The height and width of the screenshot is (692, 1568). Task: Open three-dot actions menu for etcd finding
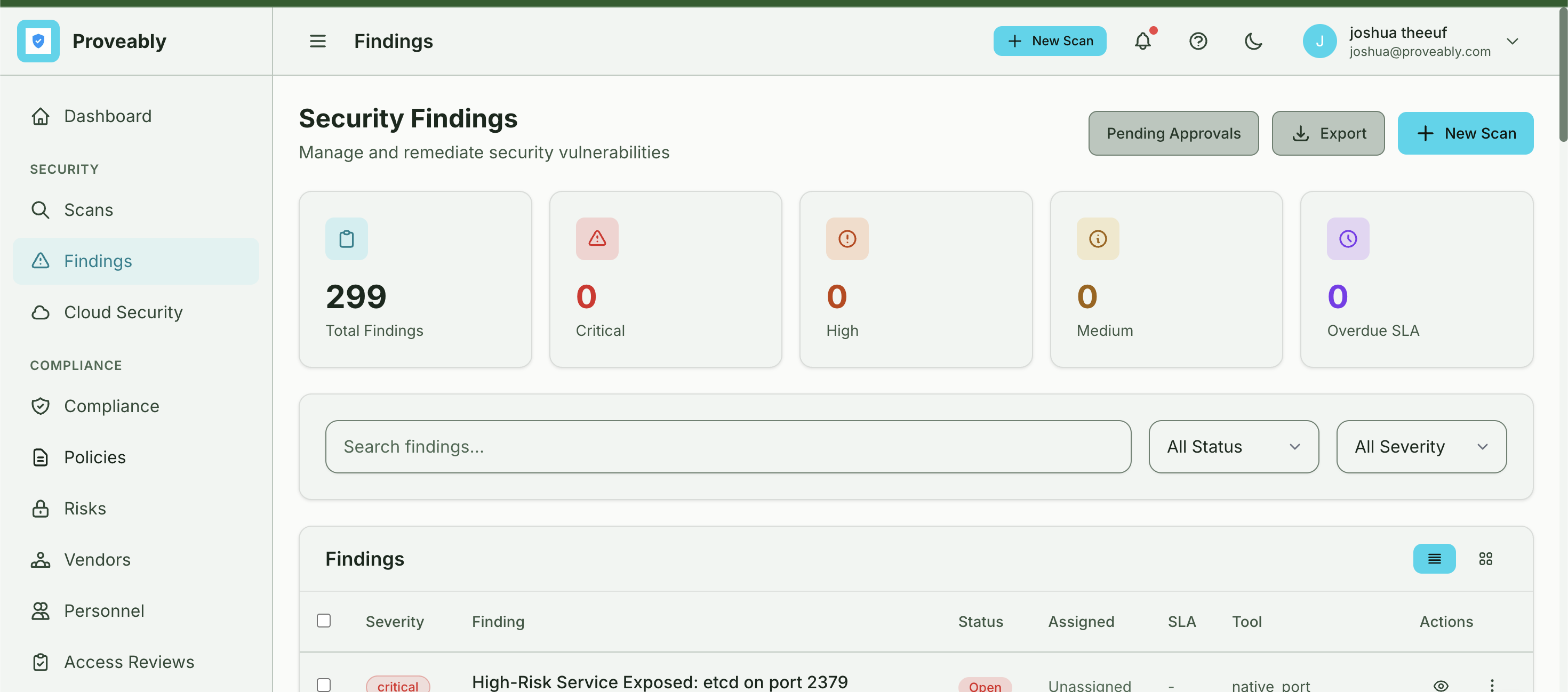click(x=1492, y=685)
